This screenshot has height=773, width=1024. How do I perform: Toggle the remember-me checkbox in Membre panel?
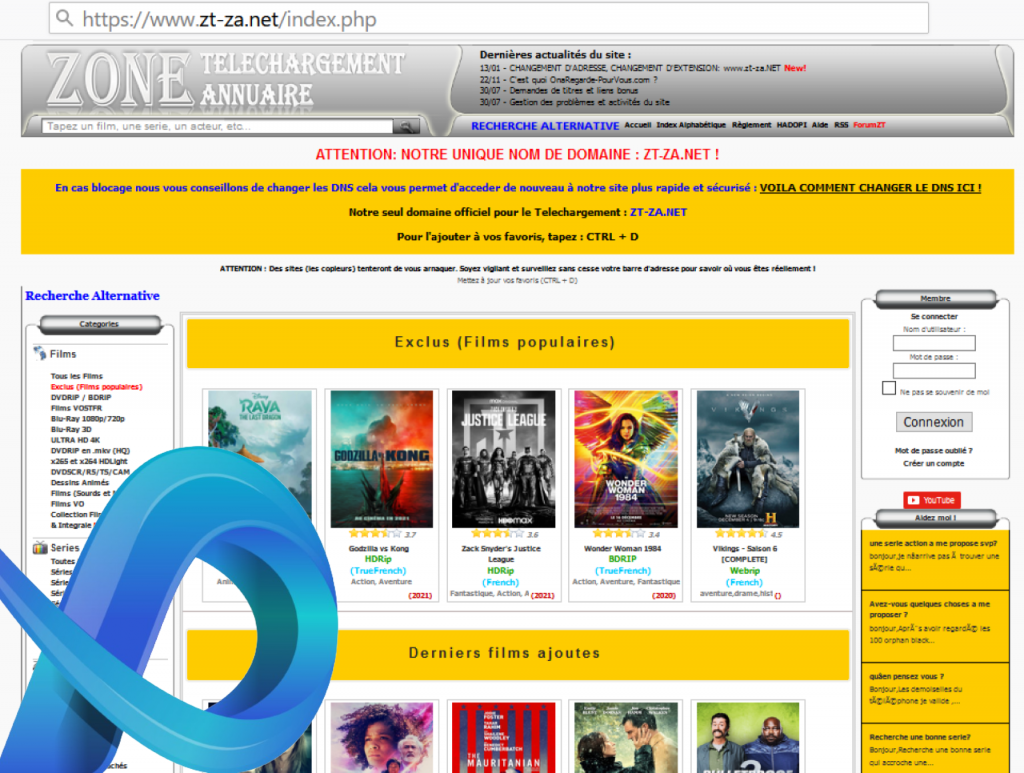pyautogui.click(x=889, y=388)
